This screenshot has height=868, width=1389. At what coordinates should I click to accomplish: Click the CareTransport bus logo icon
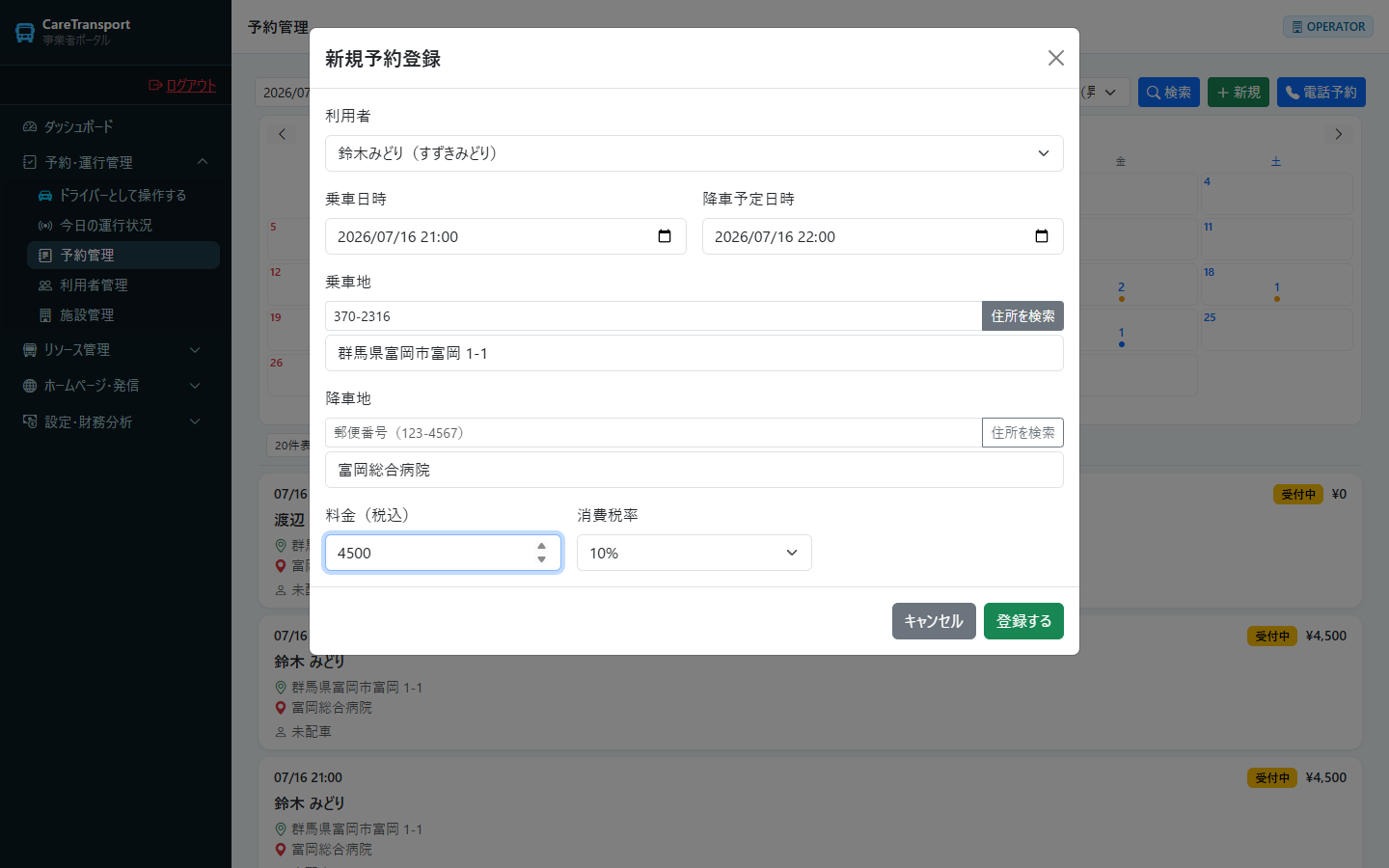(x=25, y=32)
